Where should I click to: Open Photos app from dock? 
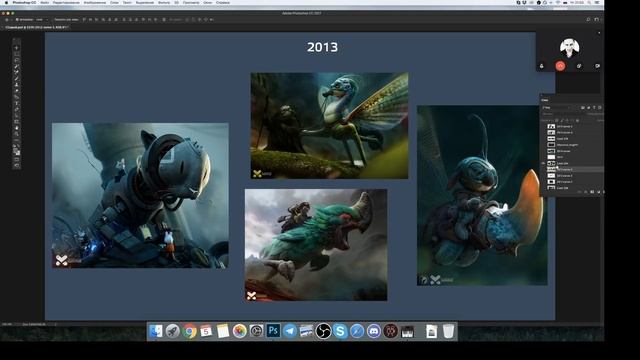[240, 331]
